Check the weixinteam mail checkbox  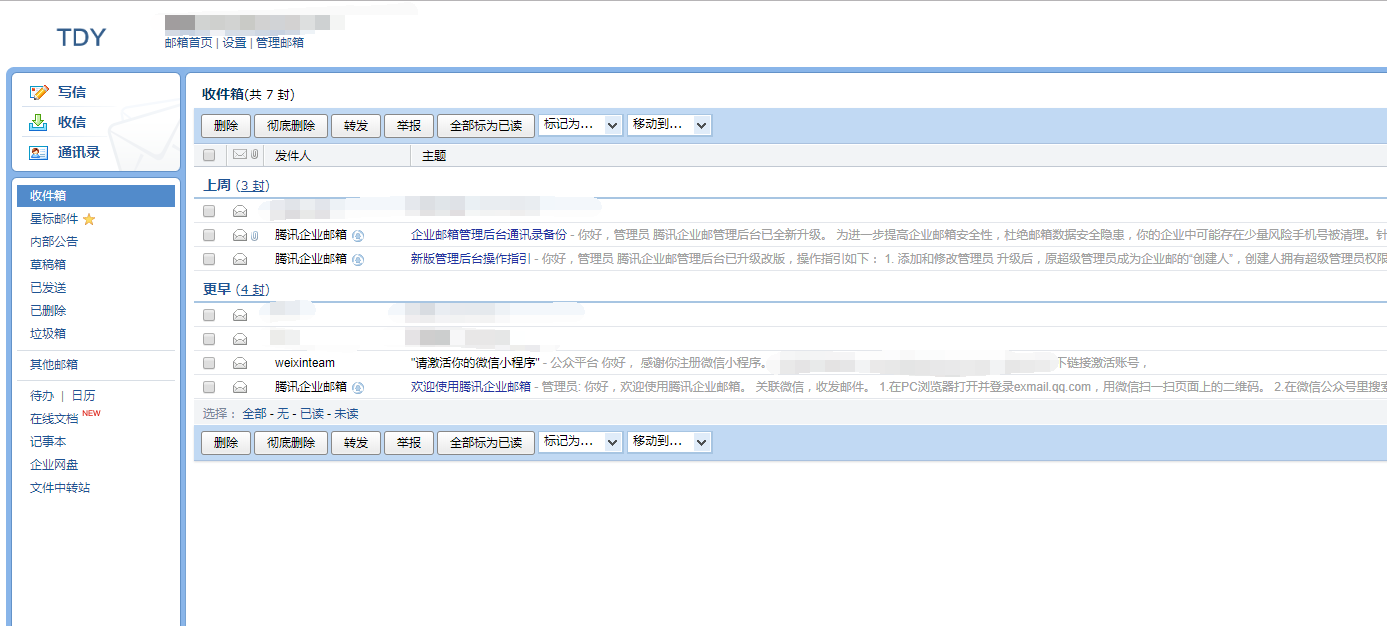(x=209, y=363)
